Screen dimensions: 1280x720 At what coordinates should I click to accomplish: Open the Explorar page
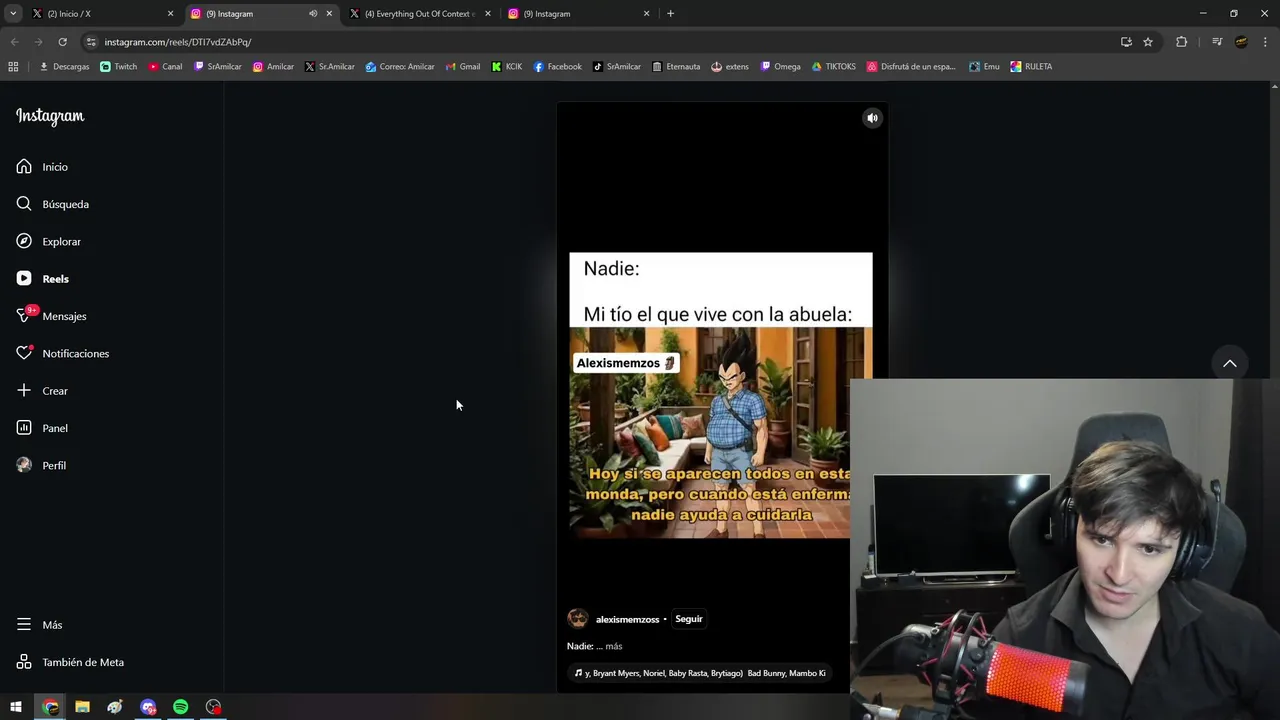click(49, 241)
